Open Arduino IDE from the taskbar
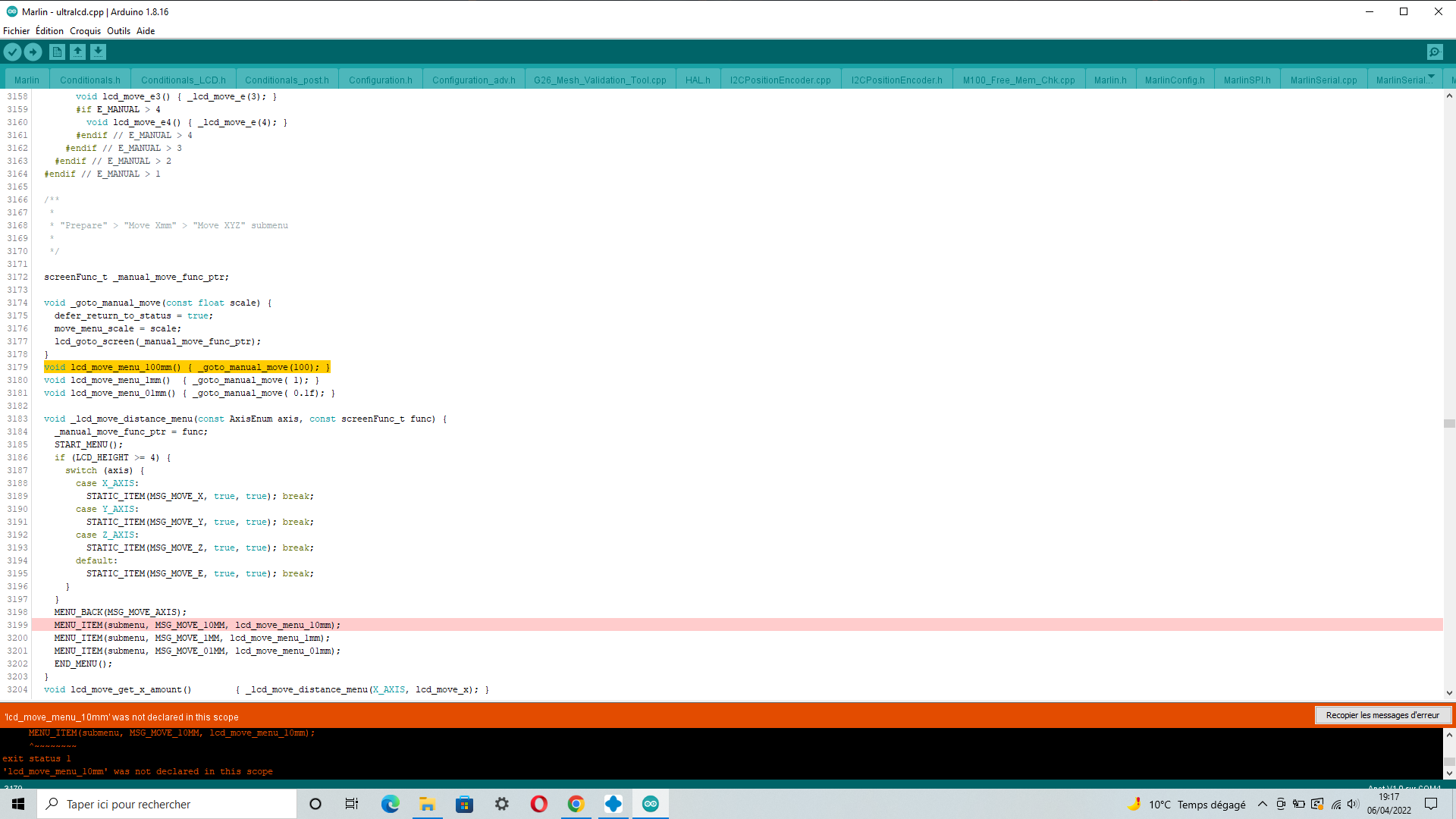This screenshot has width=1456, height=819. click(x=650, y=804)
